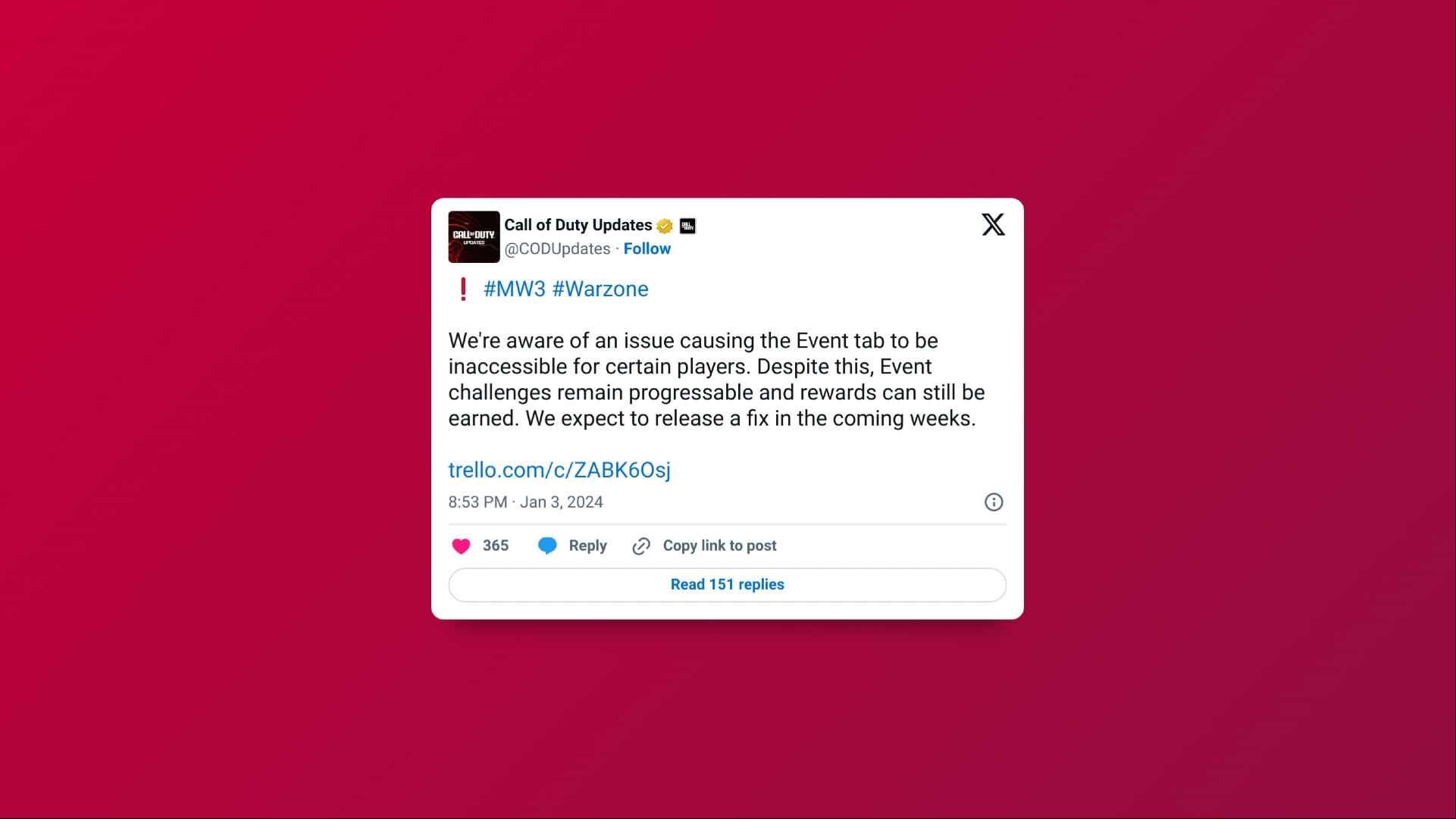Follow the @CODUpdates account
Screen dimensions: 1456x819
(647, 249)
